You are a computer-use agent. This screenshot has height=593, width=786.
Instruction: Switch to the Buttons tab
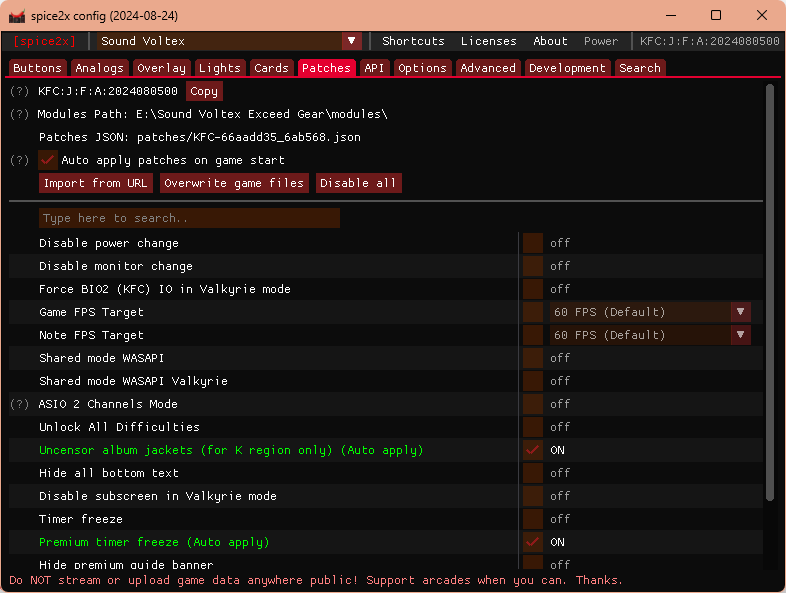click(x=38, y=68)
